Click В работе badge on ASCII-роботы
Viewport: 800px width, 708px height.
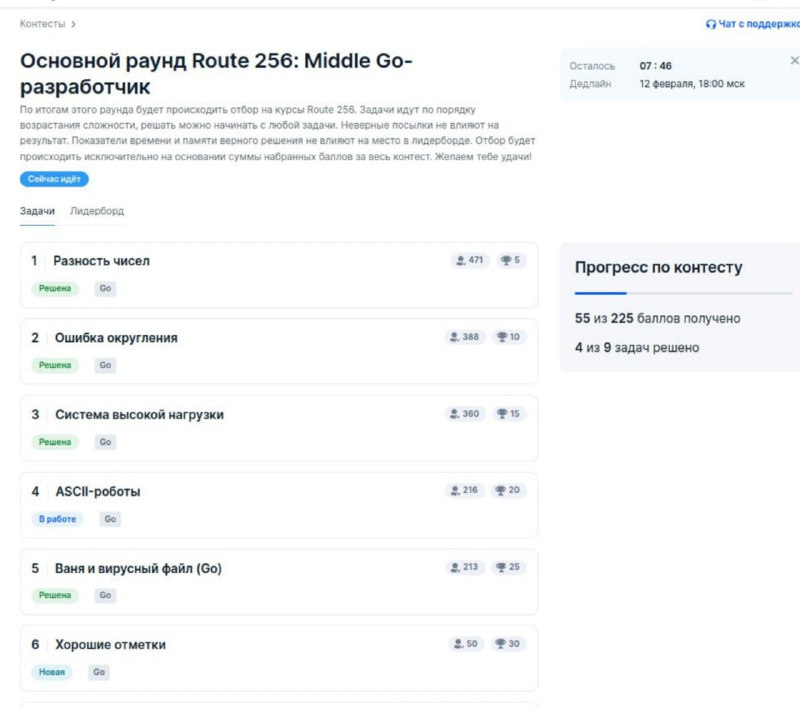pyautogui.click(x=58, y=519)
